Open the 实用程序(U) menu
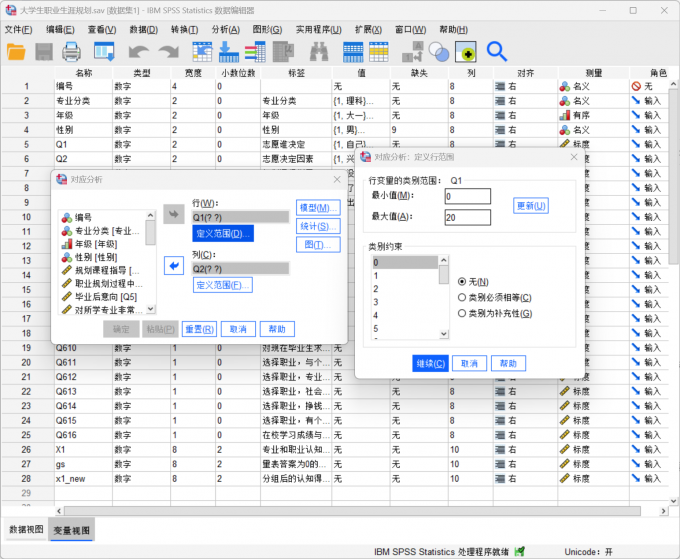The height and width of the screenshot is (559, 680). 318,29
